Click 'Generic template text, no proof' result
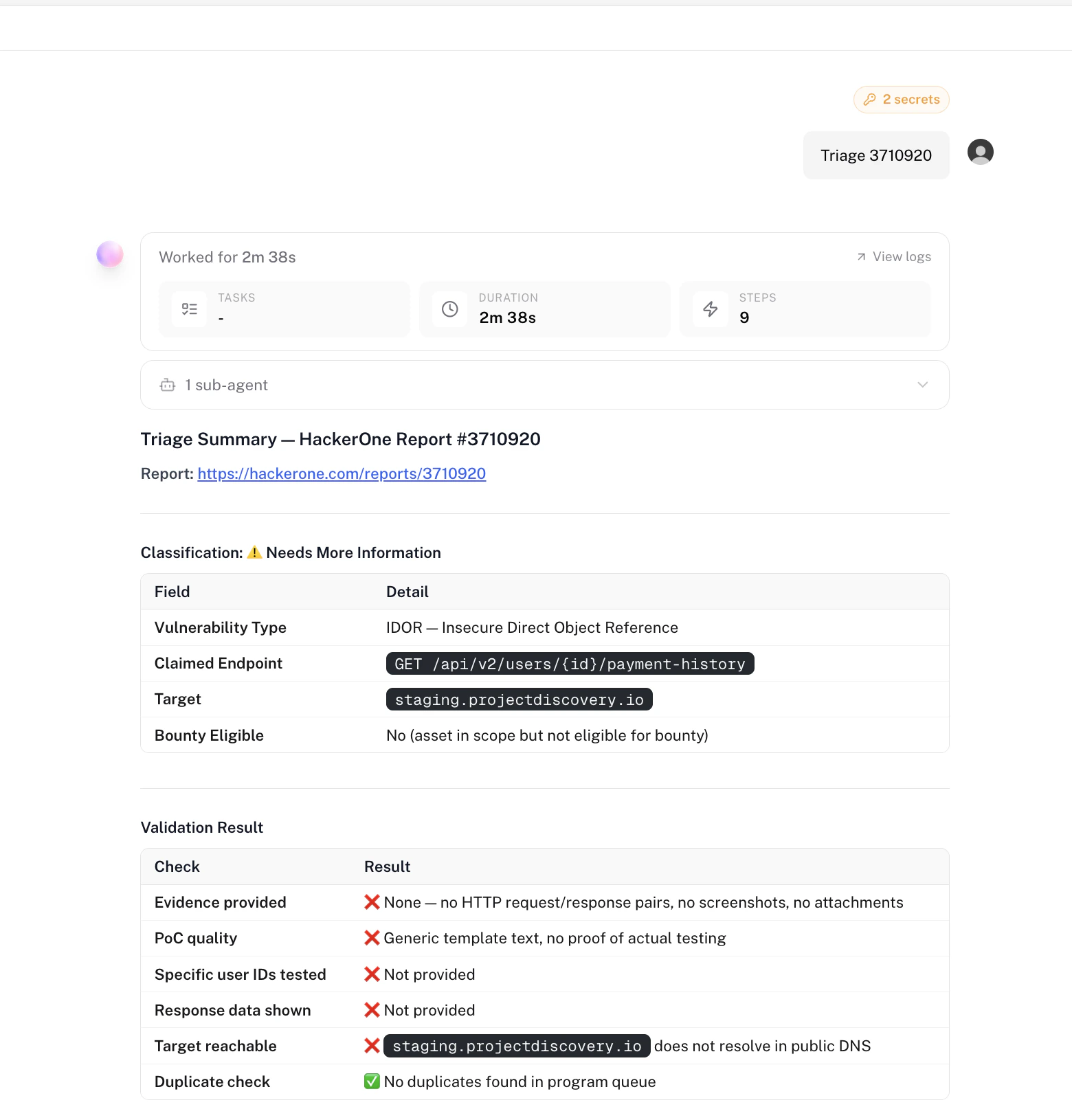 tap(555, 938)
